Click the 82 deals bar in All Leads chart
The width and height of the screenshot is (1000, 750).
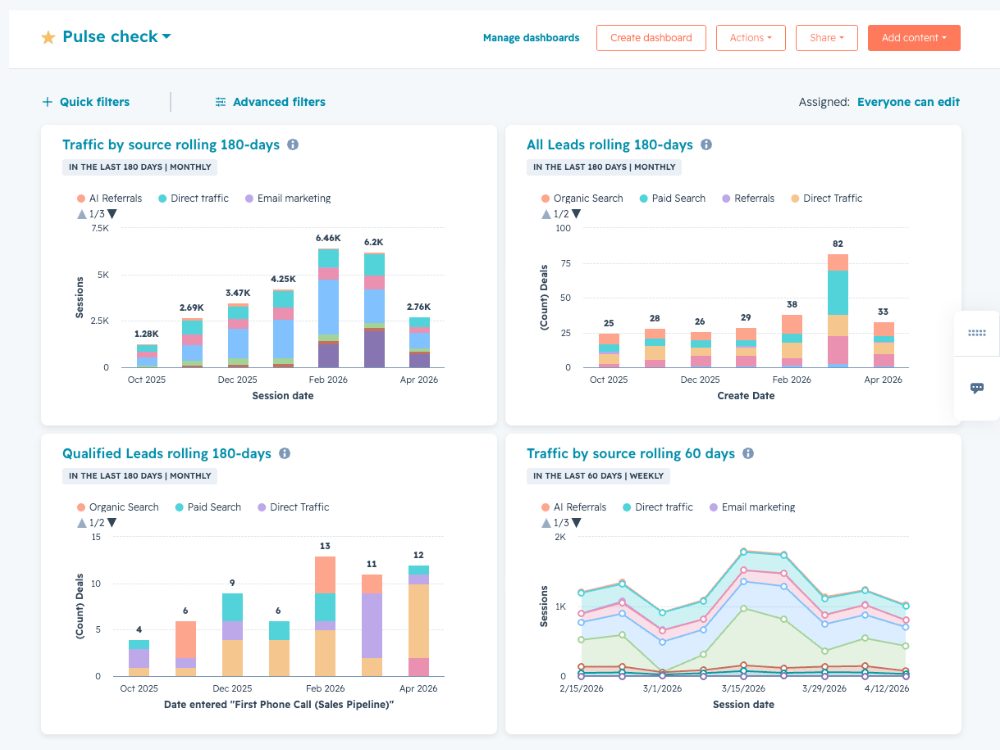[838, 311]
